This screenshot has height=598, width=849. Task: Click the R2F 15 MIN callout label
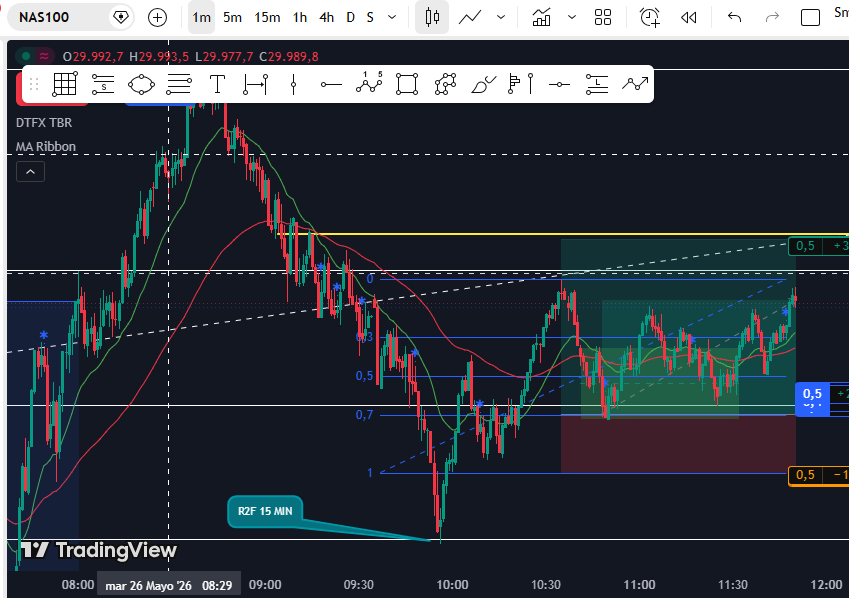pos(265,511)
